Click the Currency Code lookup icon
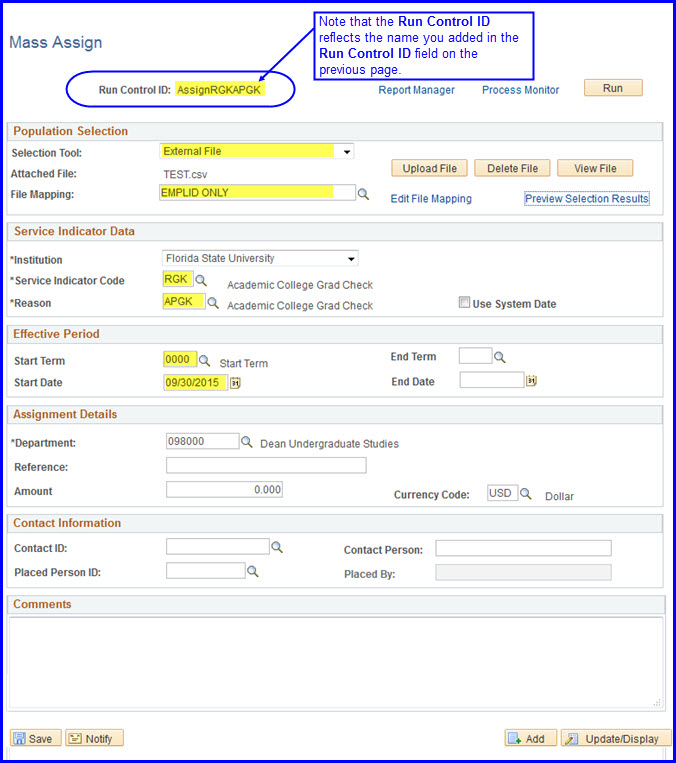 click(526, 494)
